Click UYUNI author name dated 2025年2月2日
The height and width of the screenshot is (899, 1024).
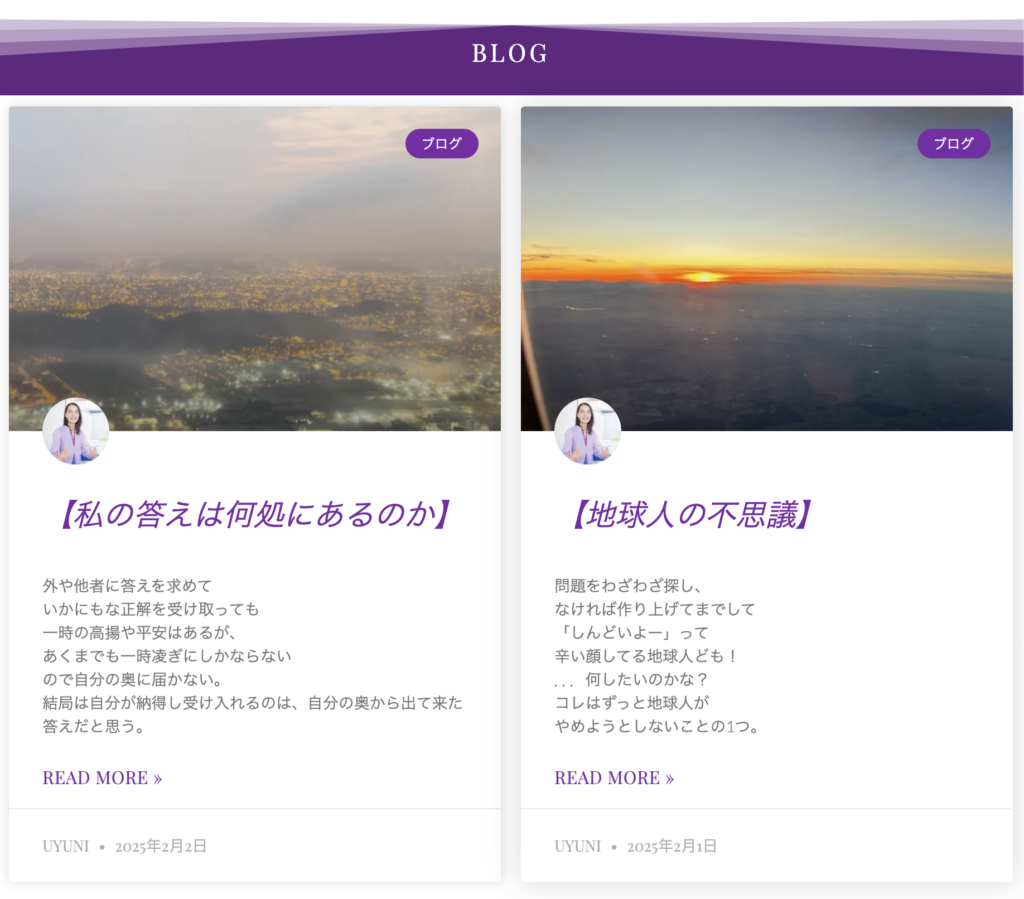[66, 846]
